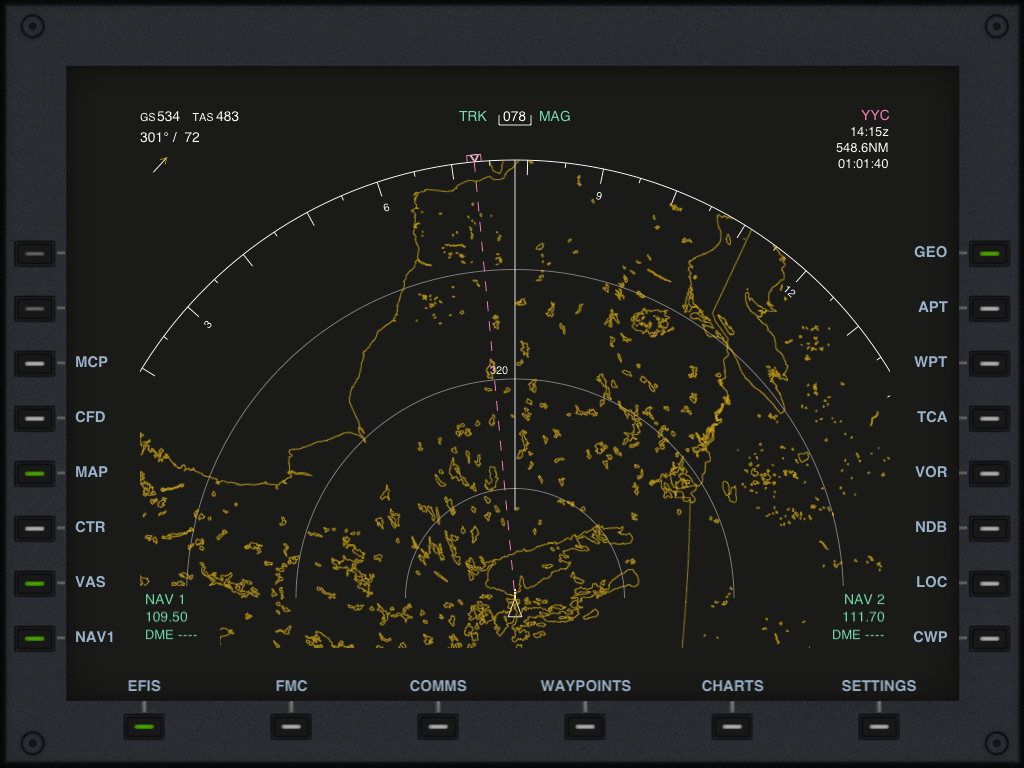Open the FMC page
This screenshot has width=1024, height=768.
291,727
